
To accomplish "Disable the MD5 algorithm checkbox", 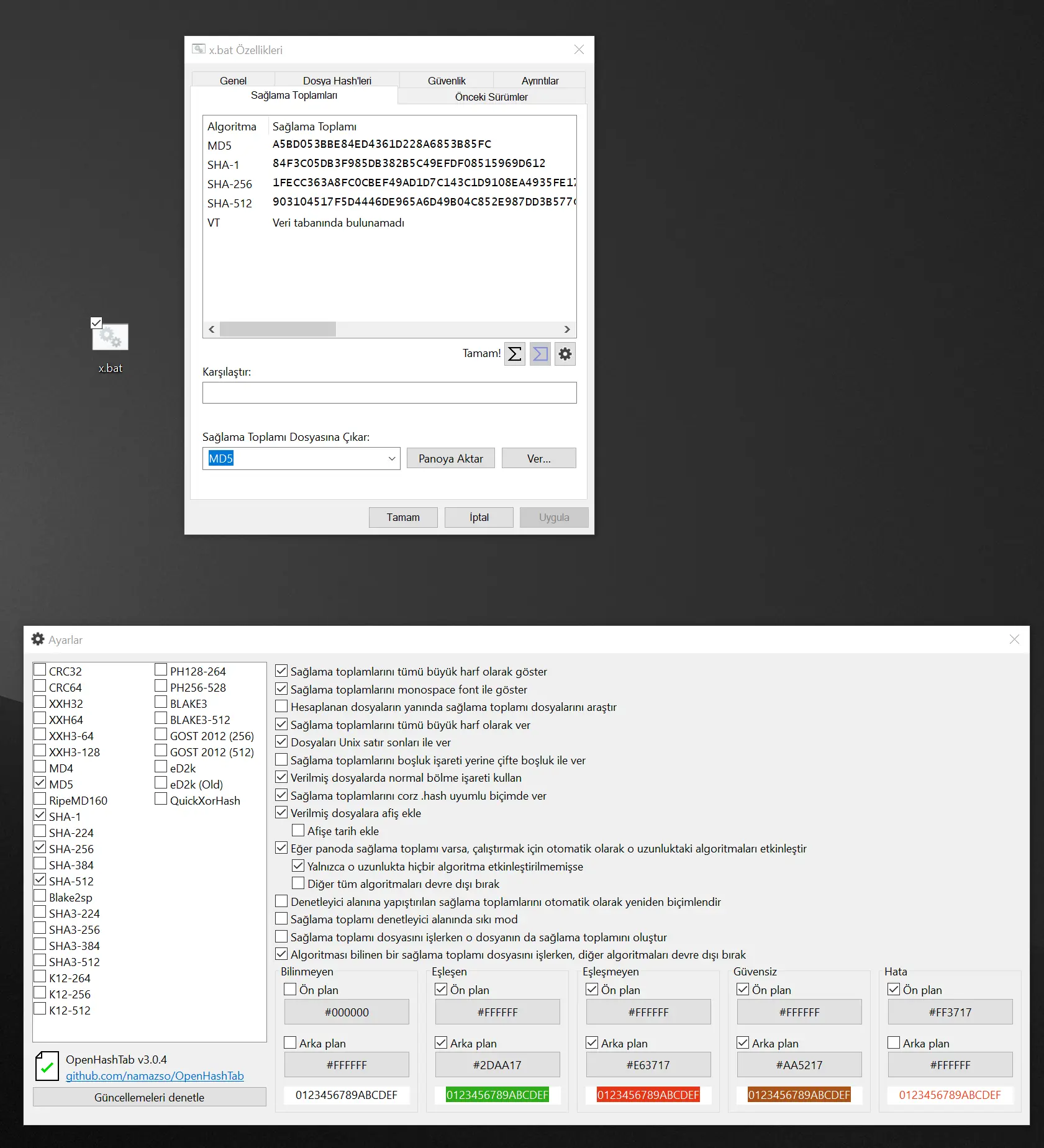I will click(x=40, y=783).
